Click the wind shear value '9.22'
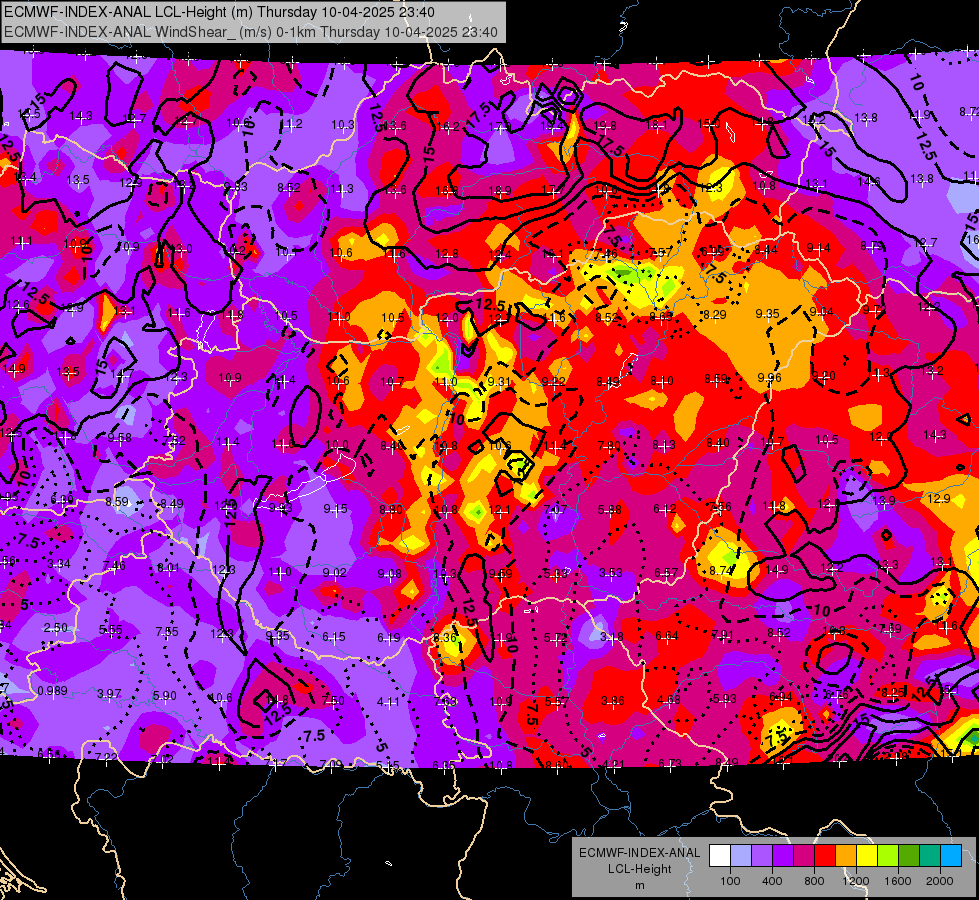The height and width of the screenshot is (900, 979). tap(553, 381)
